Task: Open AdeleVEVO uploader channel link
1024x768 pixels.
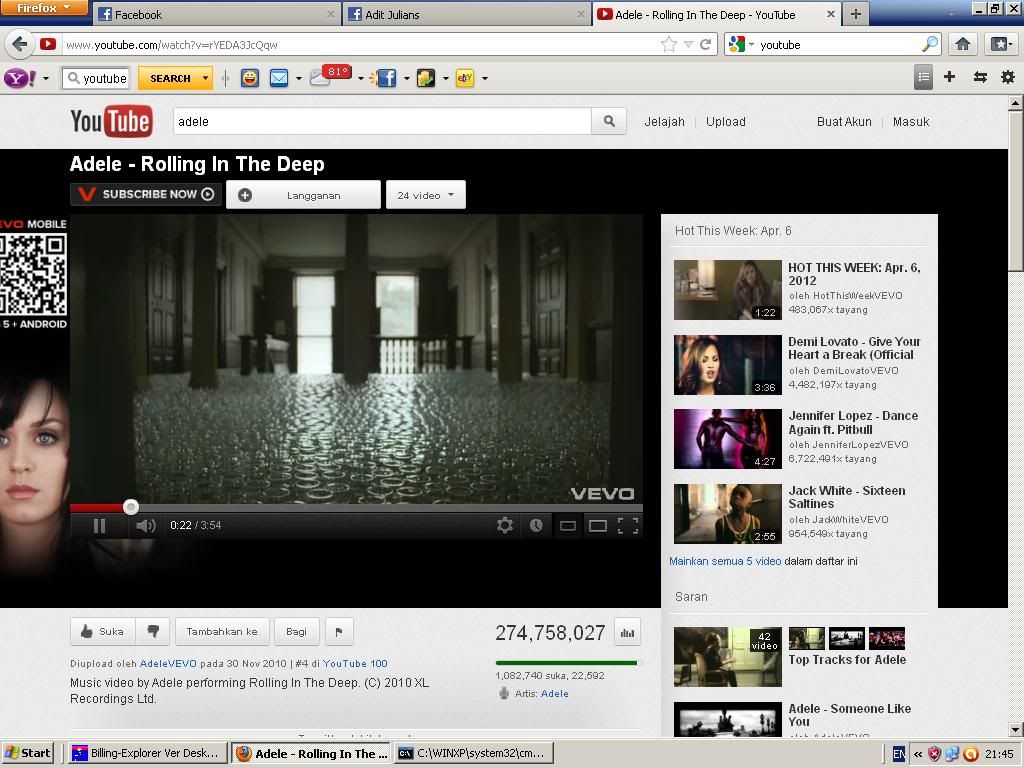Action: [168, 664]
